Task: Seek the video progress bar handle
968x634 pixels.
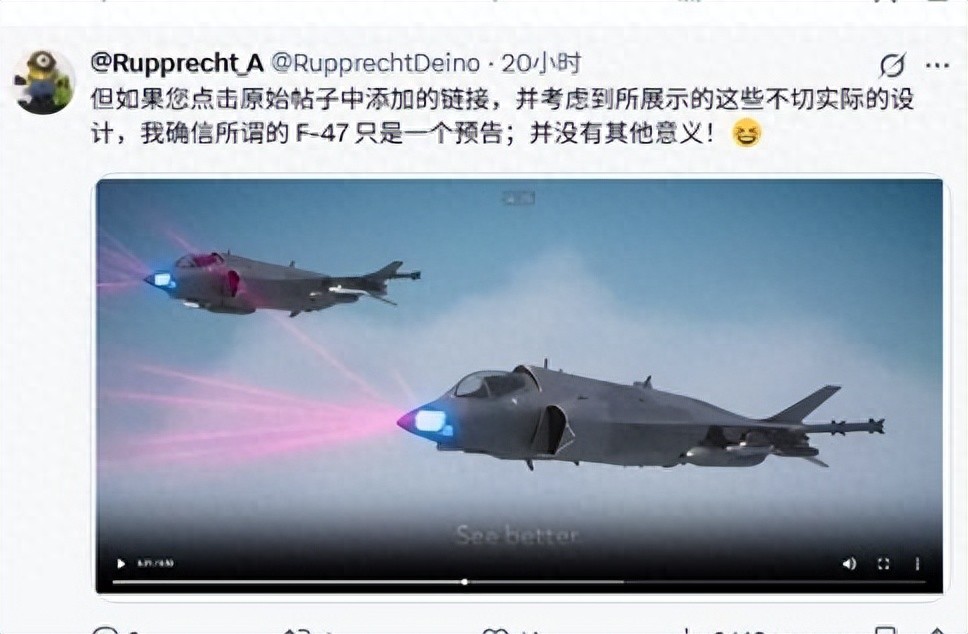Action: click(x=464, y=582)
